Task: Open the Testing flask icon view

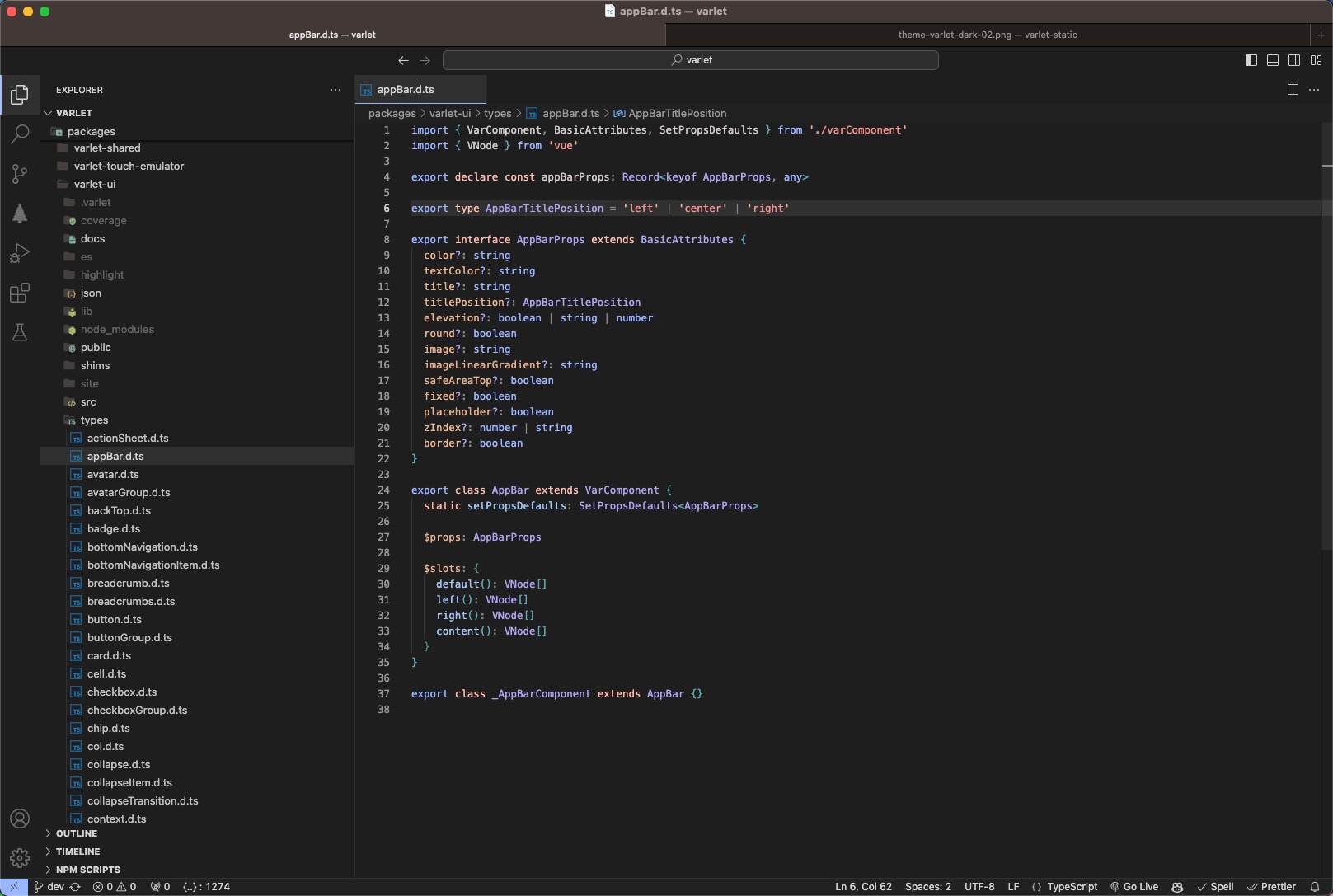Action: 20,332
